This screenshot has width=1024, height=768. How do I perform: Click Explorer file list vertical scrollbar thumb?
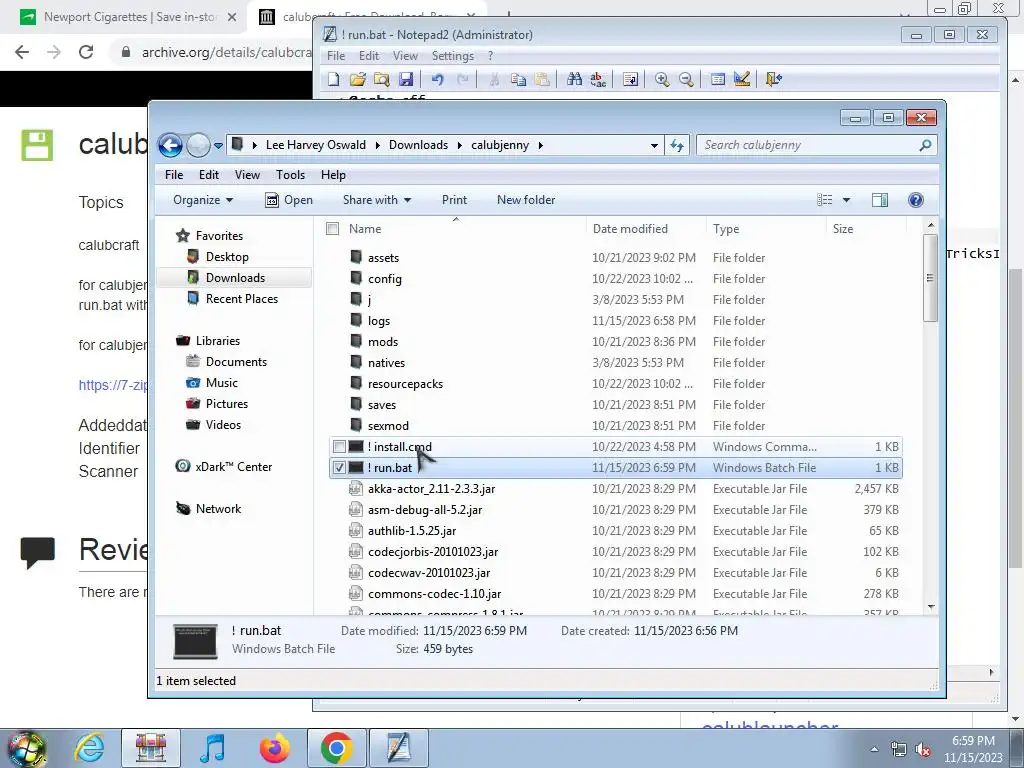(931, 278)
